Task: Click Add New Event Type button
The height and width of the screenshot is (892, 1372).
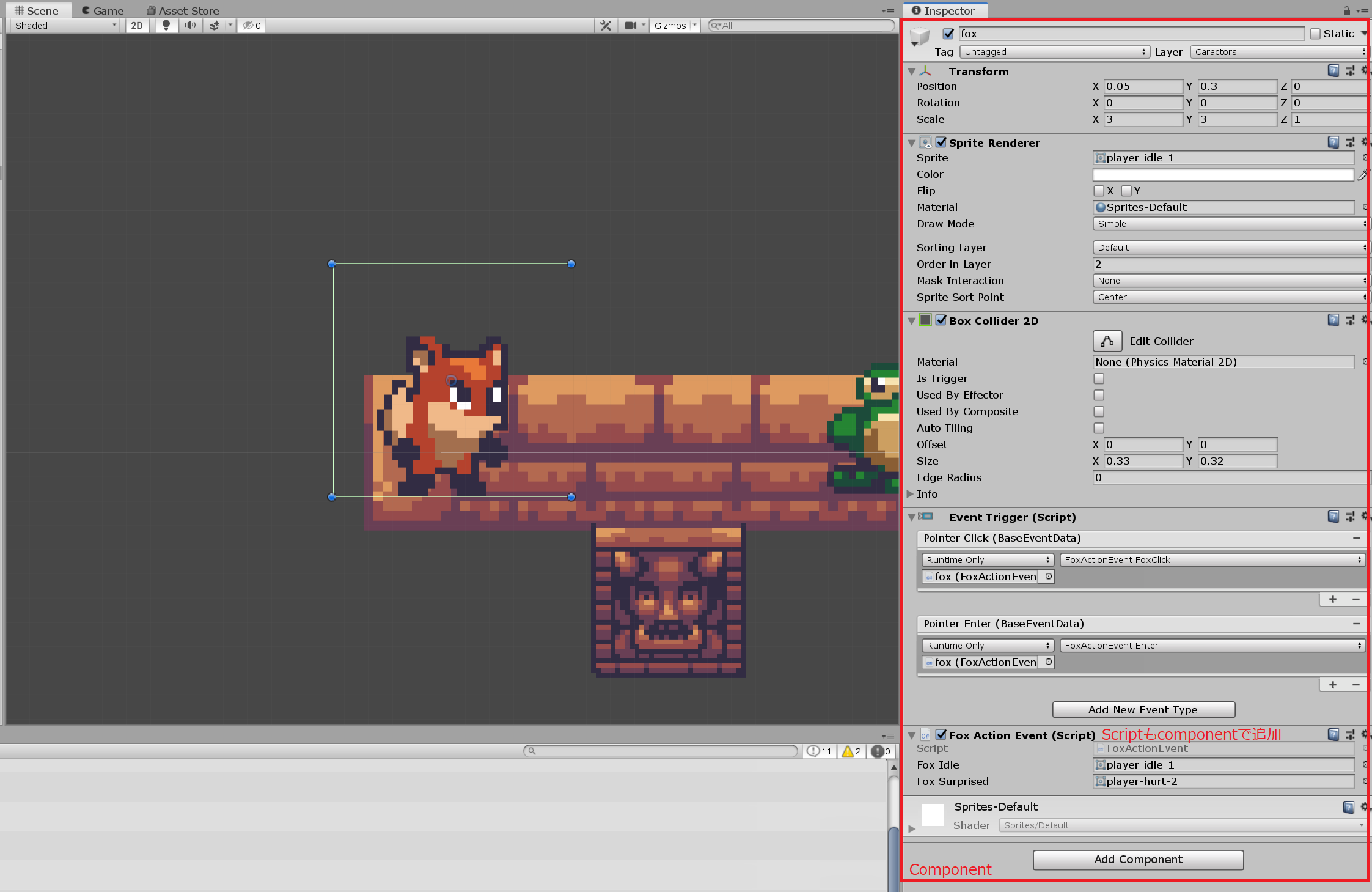Action: [x=1143, y=710]
